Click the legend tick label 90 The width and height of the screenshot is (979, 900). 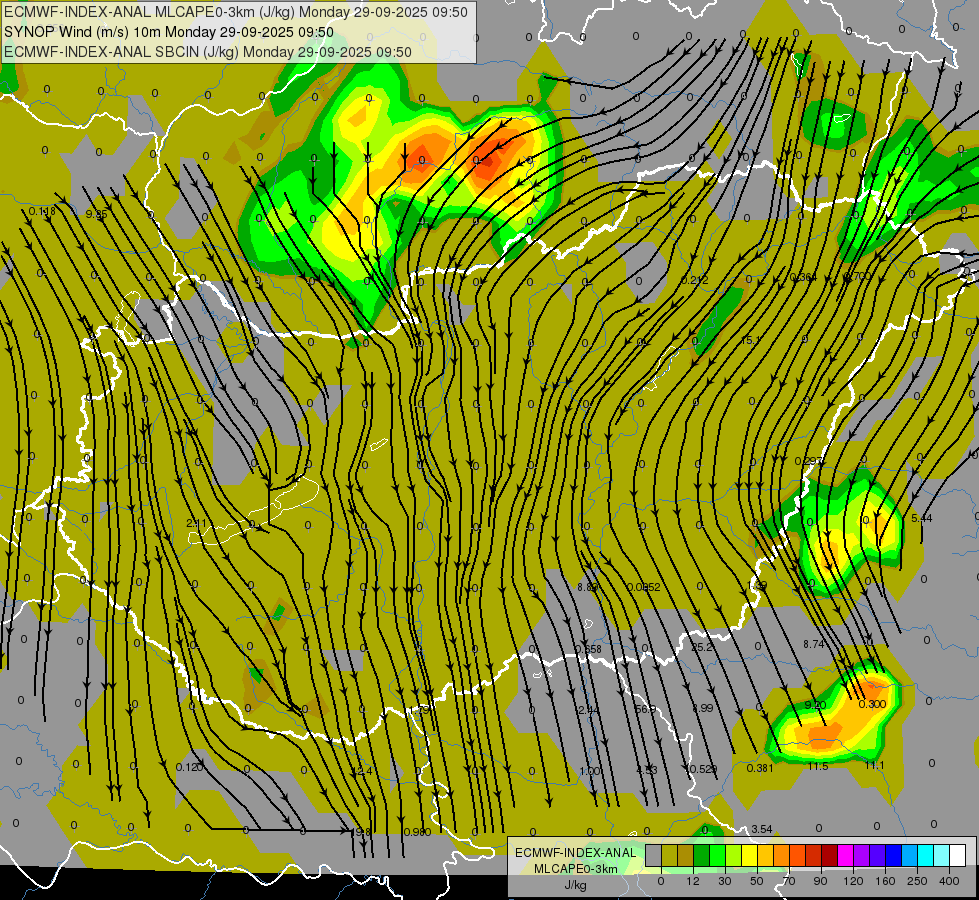(820, 881)
